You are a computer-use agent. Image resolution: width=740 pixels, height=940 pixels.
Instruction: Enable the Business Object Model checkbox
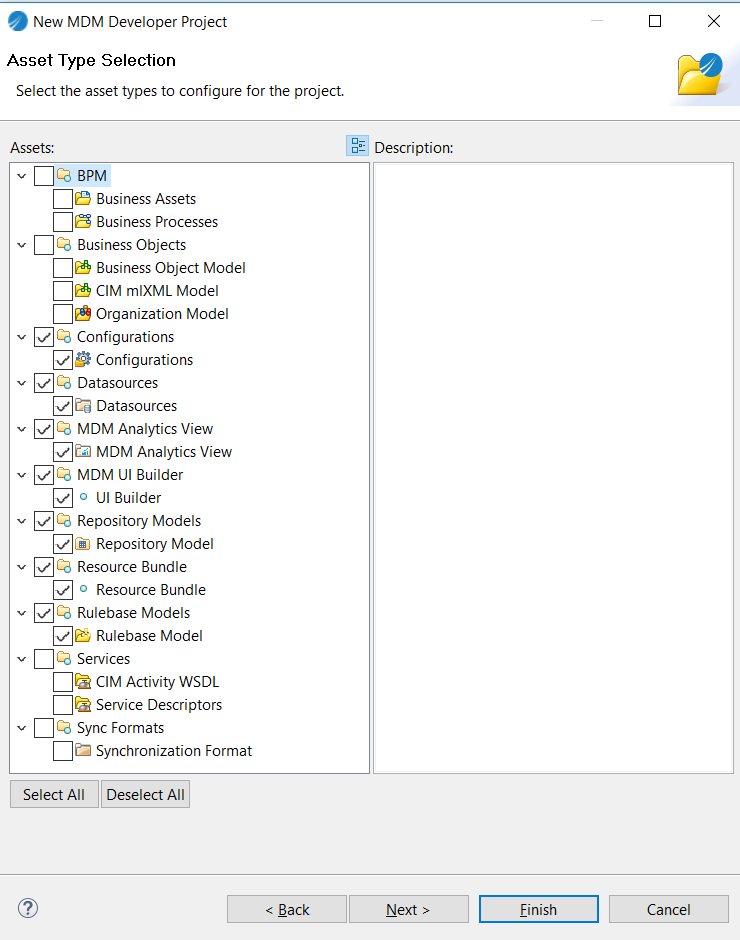pos(63,268)
